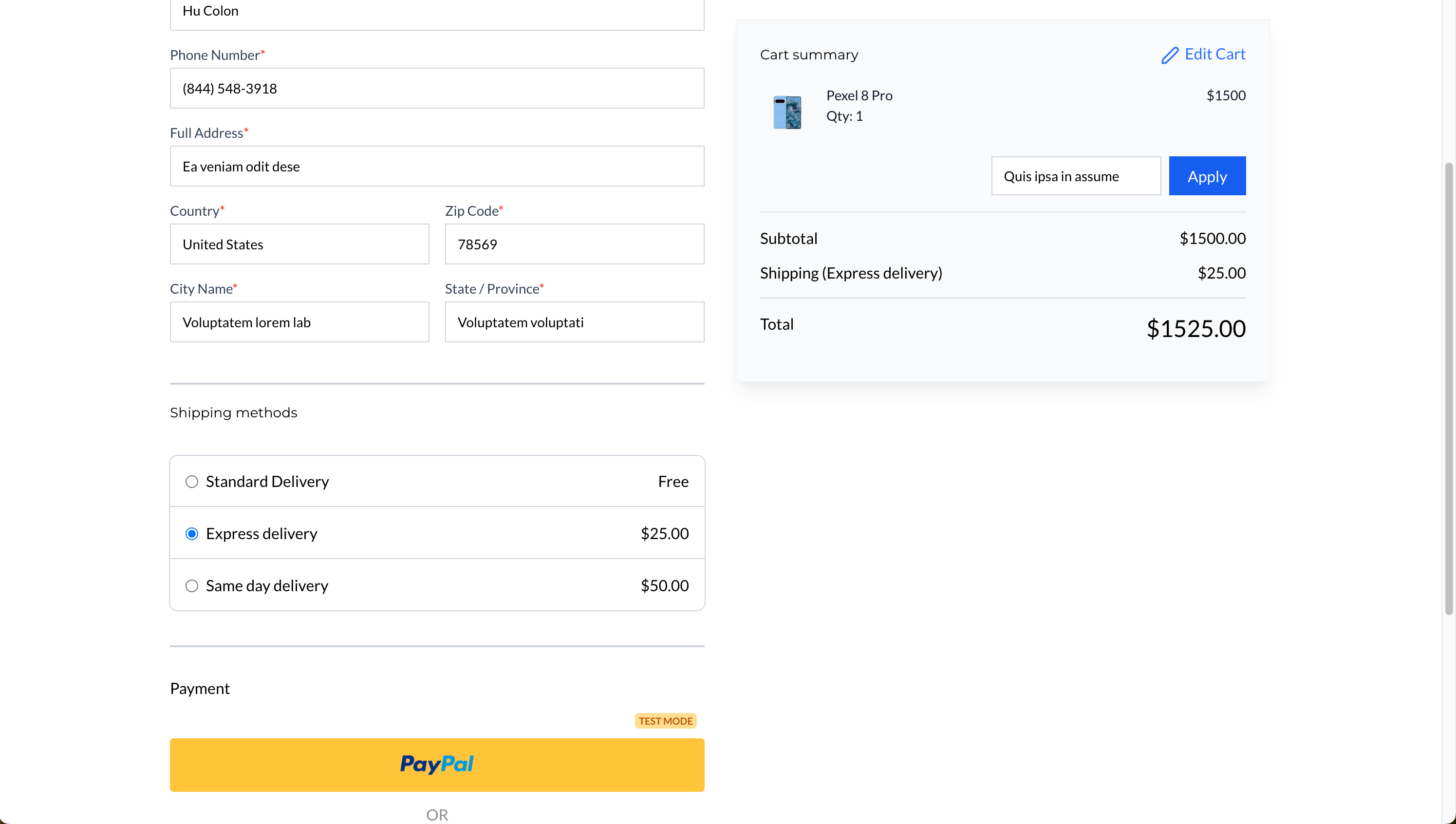Select Standard Delivery radio button
The height and width of the screenshot is (824, 1456).
(192, 482)
